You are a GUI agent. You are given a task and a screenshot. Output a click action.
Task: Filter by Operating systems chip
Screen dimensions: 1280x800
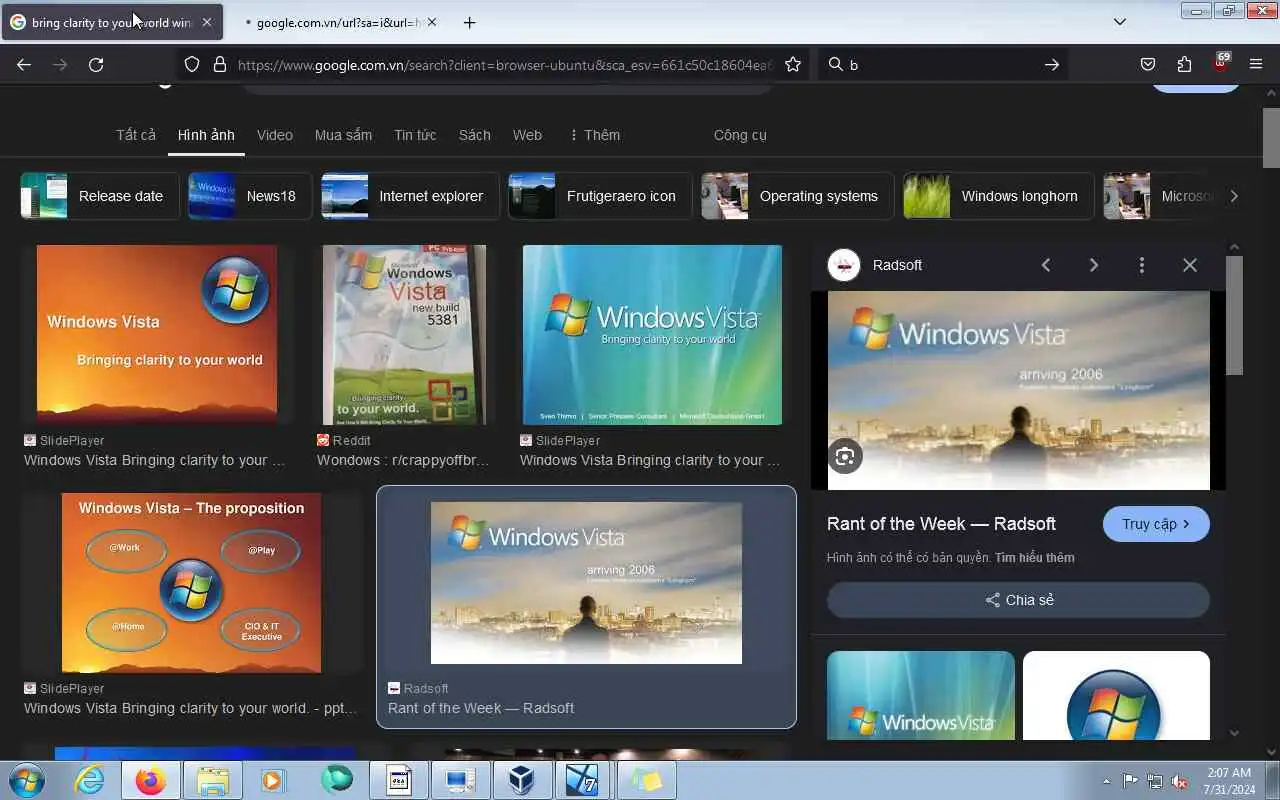[x=798, y=196]
